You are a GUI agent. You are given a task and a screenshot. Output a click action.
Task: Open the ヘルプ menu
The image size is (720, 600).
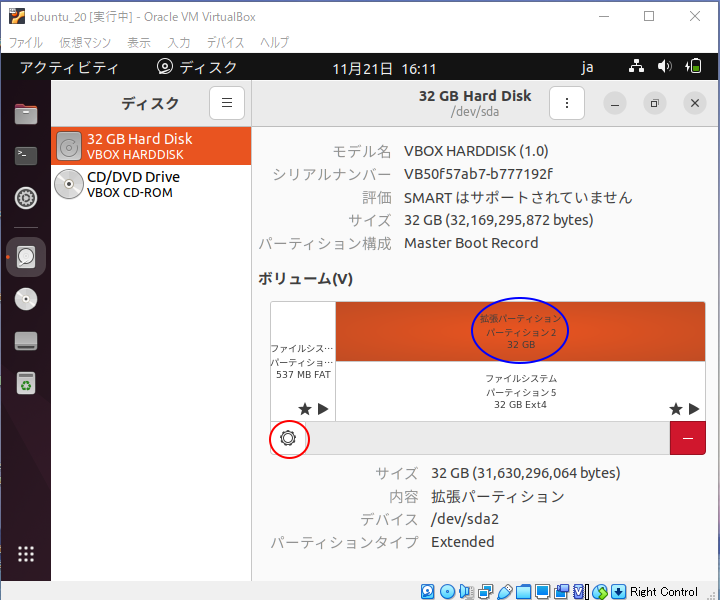(274, 42)
